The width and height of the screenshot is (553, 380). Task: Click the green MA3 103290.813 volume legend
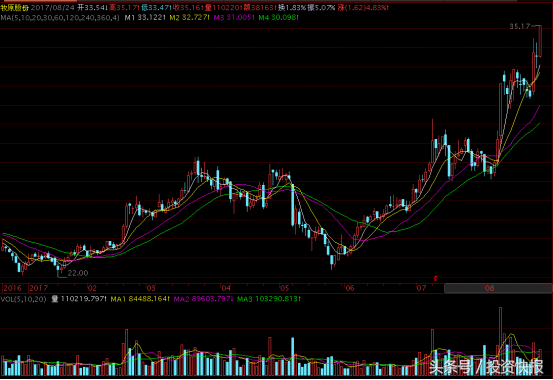tap(269, 299)
